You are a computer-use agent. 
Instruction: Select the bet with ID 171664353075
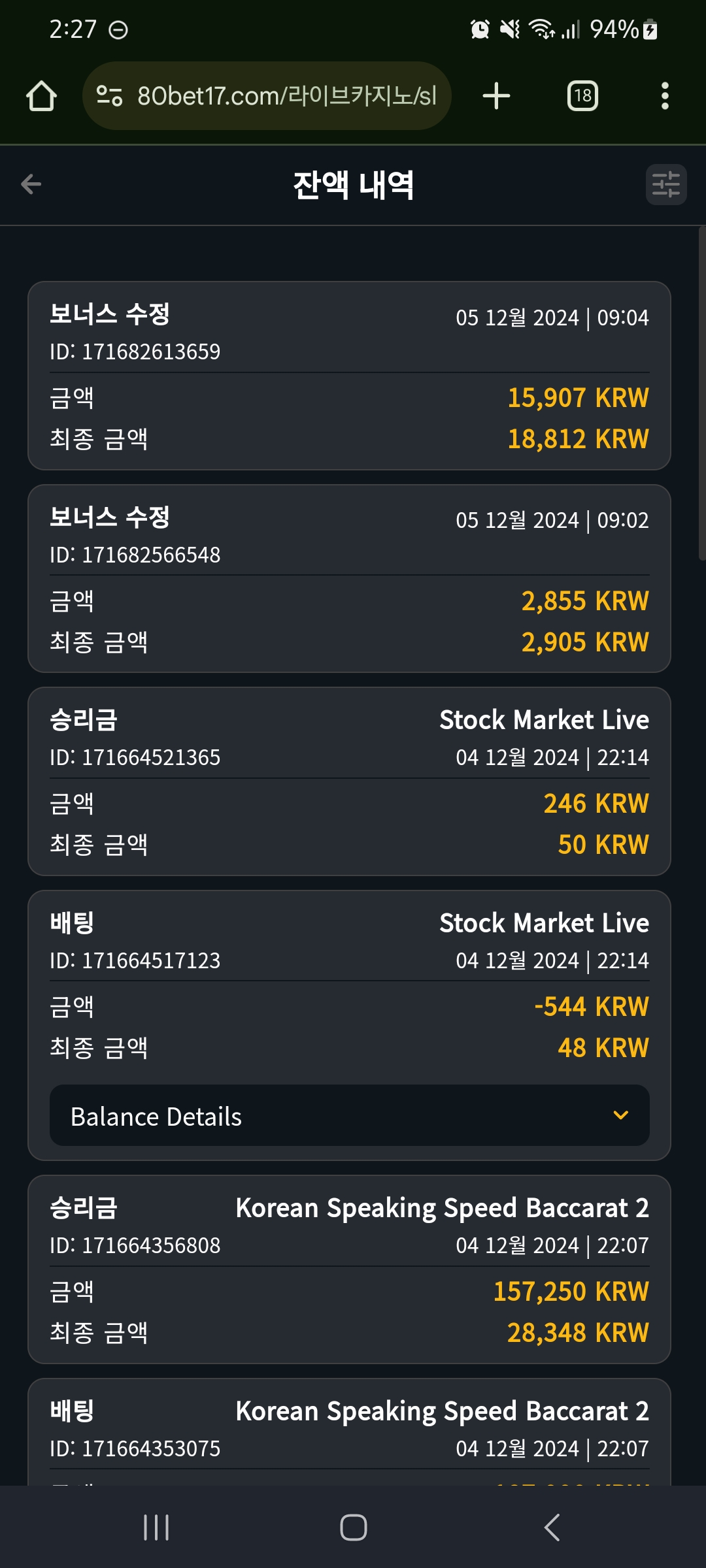350,1432
